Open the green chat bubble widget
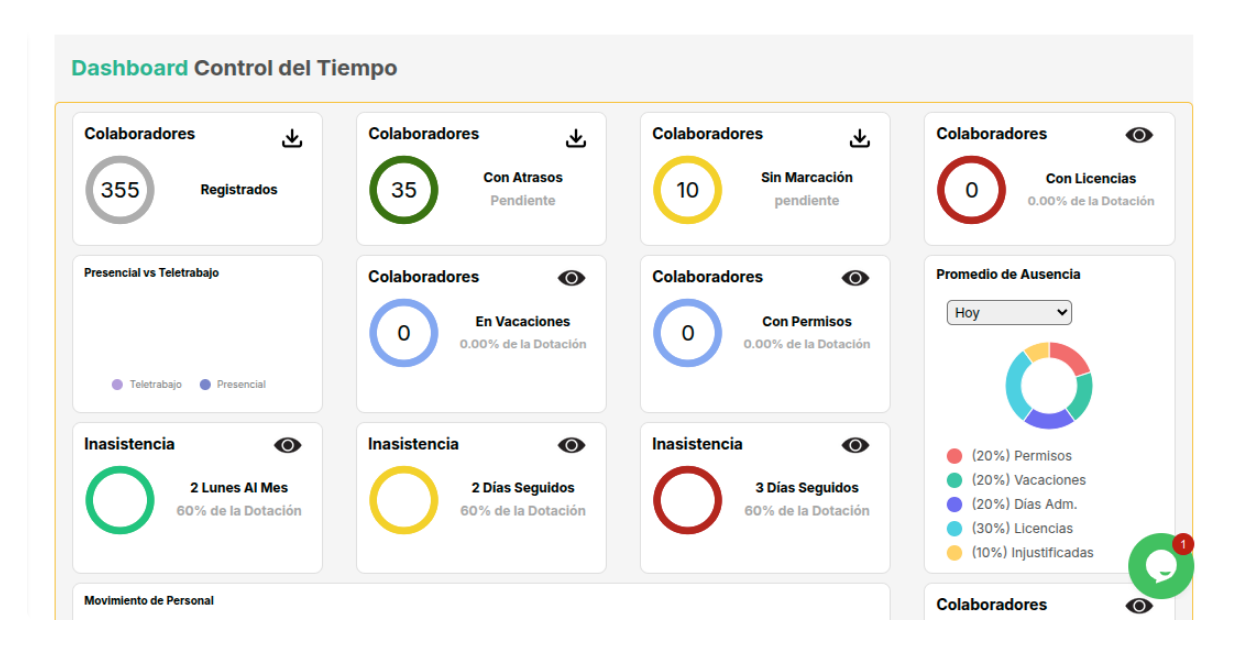This screenshot has width=1240, height=650. [1160, 566]
